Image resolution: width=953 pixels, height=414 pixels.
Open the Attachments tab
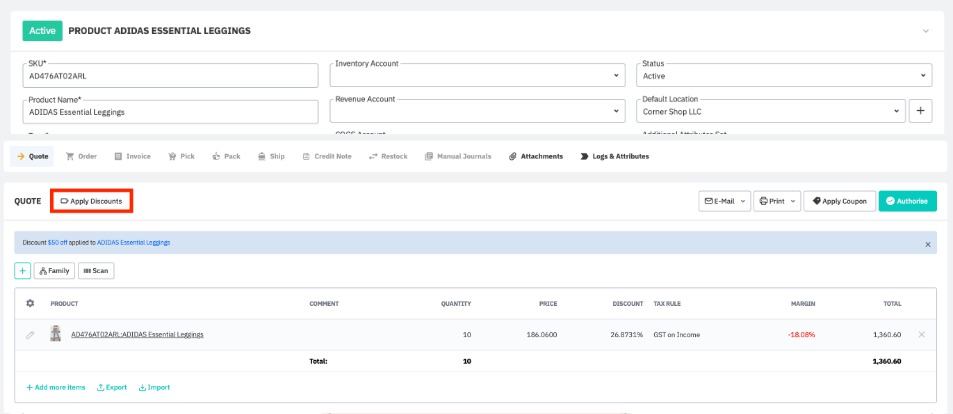[x=536, y=156]
